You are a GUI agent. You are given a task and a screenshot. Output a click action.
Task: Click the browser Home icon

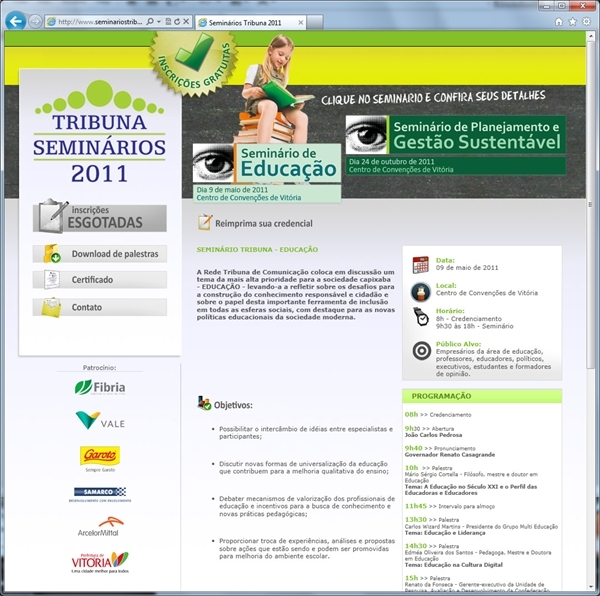coord(559,21)
